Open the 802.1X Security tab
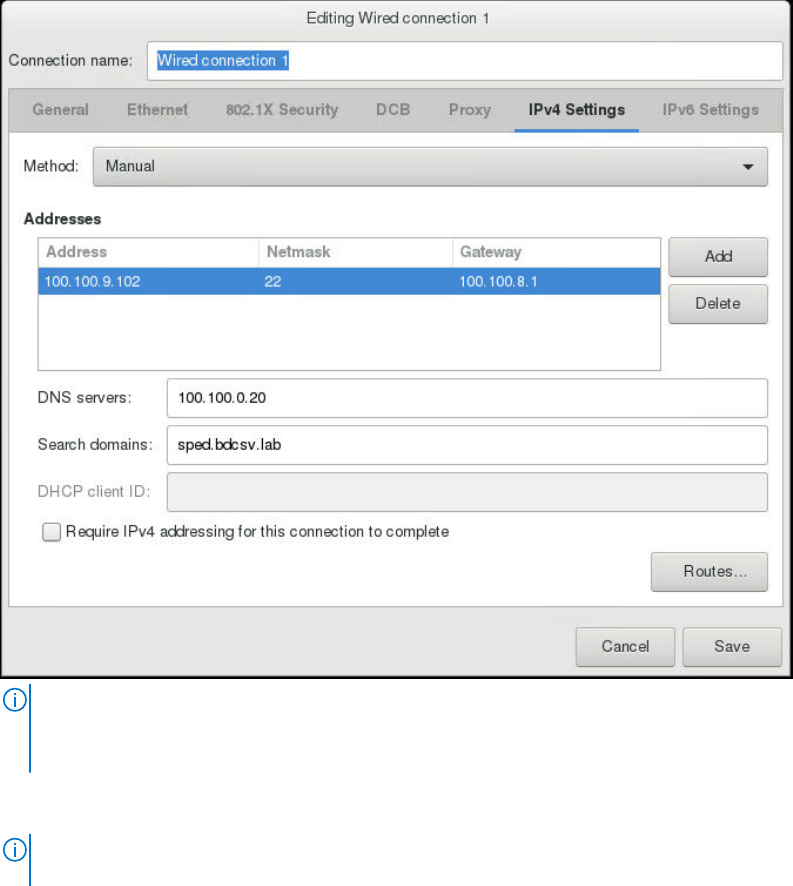 282,110
